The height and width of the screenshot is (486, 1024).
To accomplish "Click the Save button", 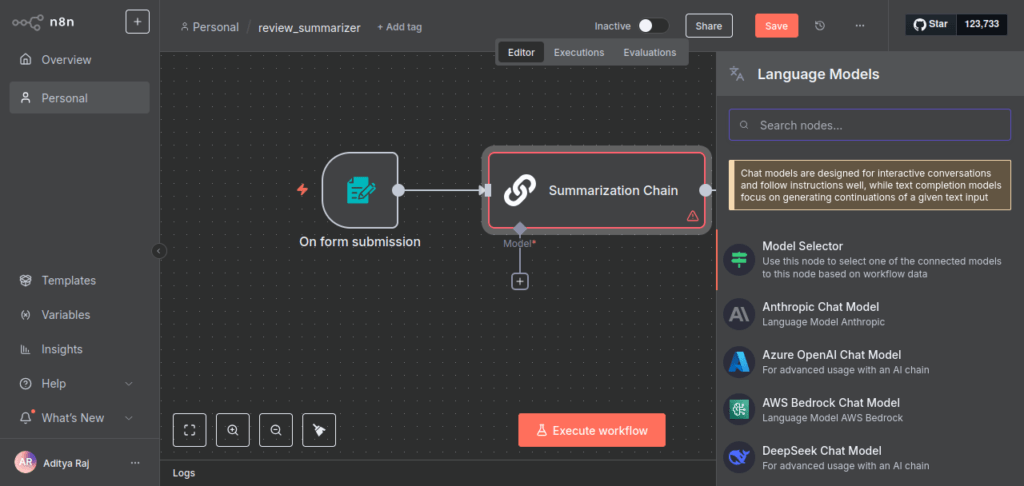I will pyautogui.click(x=776, y=26).
